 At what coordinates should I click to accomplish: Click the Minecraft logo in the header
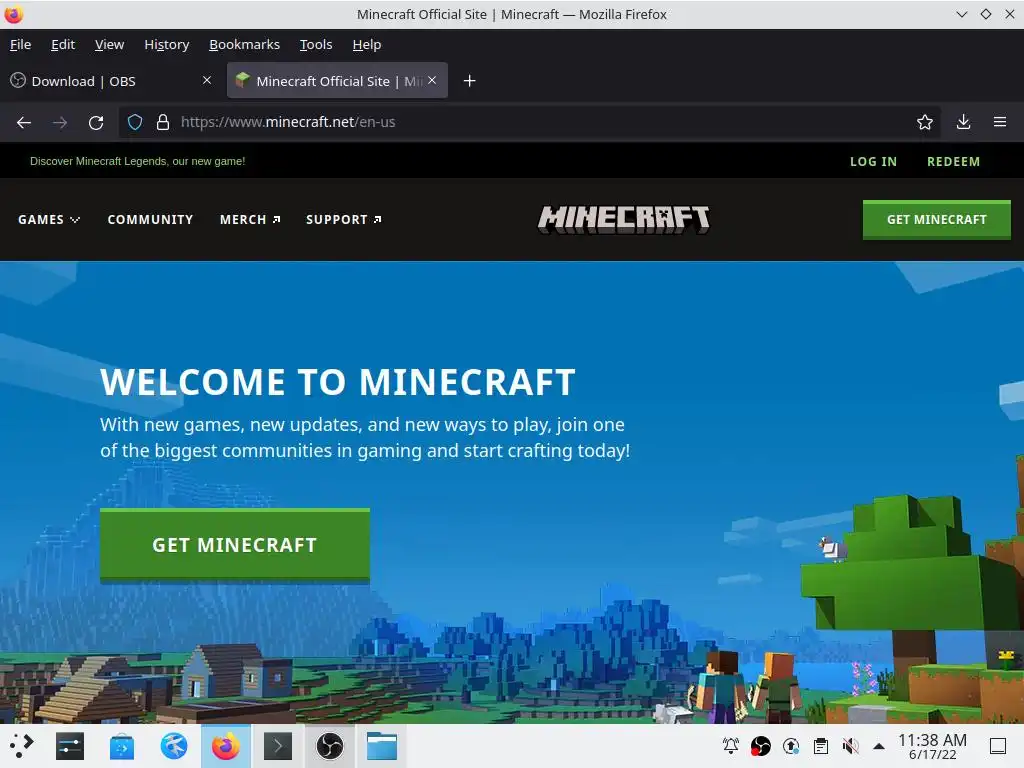click(624, 219)
